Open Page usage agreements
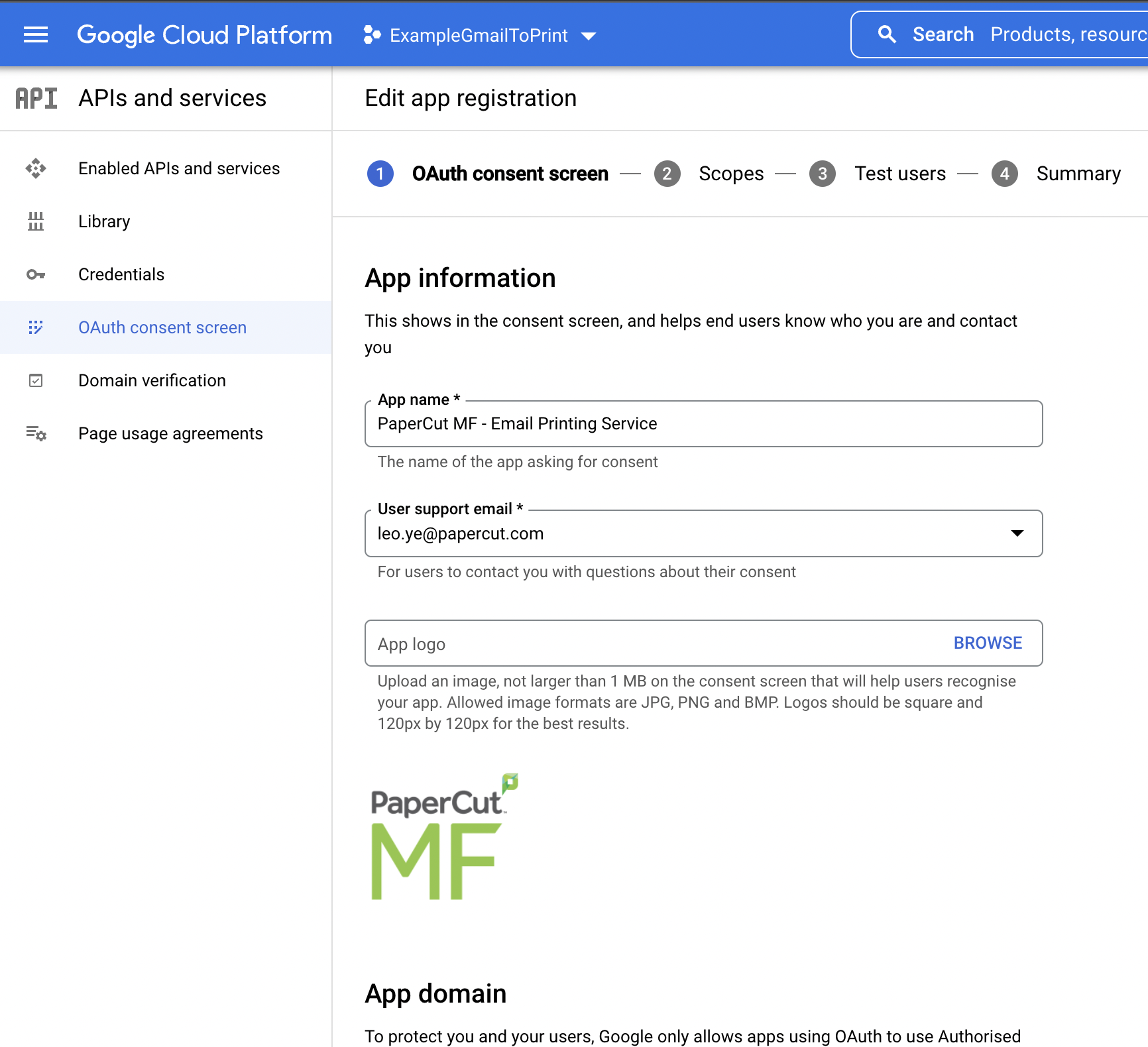1148x1047 pixels. pos(166,433)
